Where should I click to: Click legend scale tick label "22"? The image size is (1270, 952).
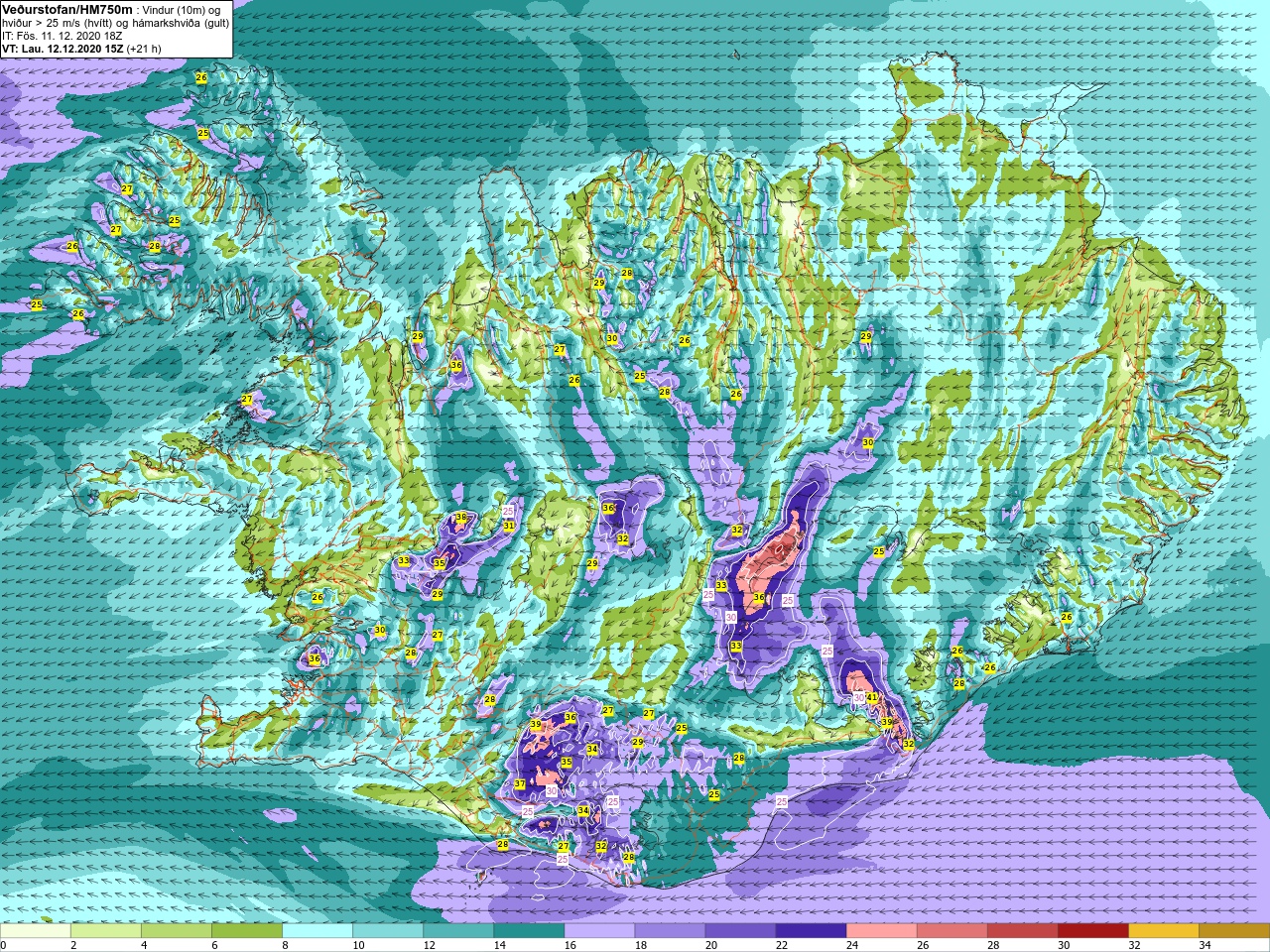point(781,945)
